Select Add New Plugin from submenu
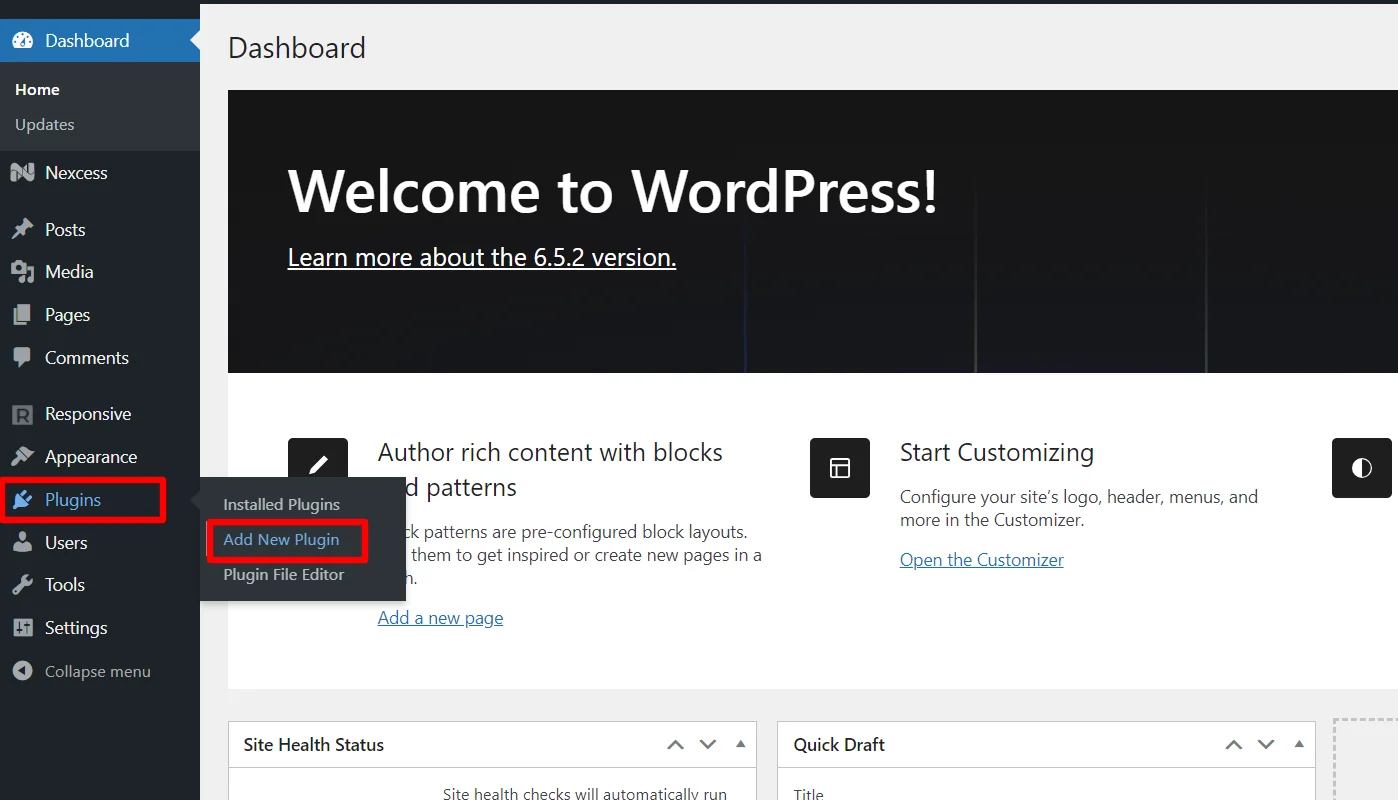This screenshot has height=800, width=1398. 281,540
